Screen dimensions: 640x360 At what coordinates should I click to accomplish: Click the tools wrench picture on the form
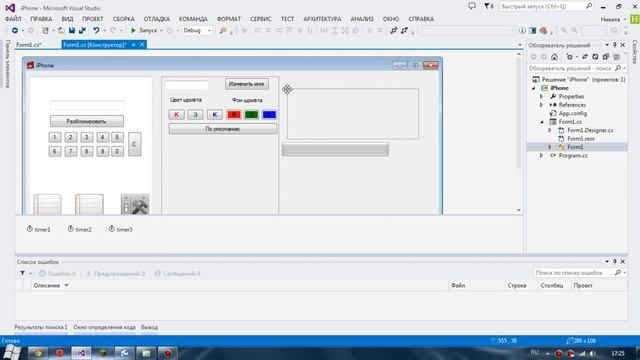[x=135, y=204]
